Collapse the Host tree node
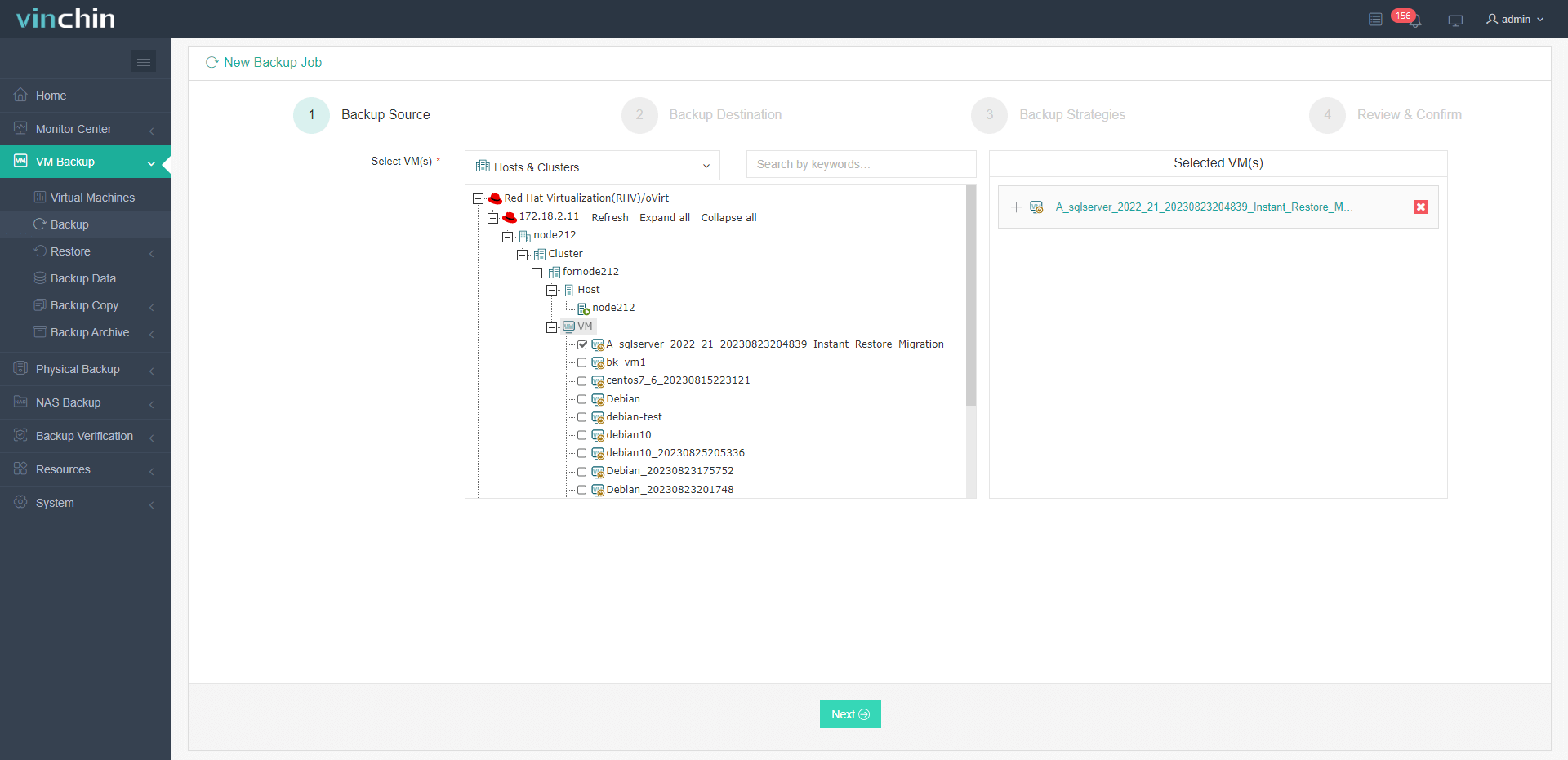 (552, 291)
